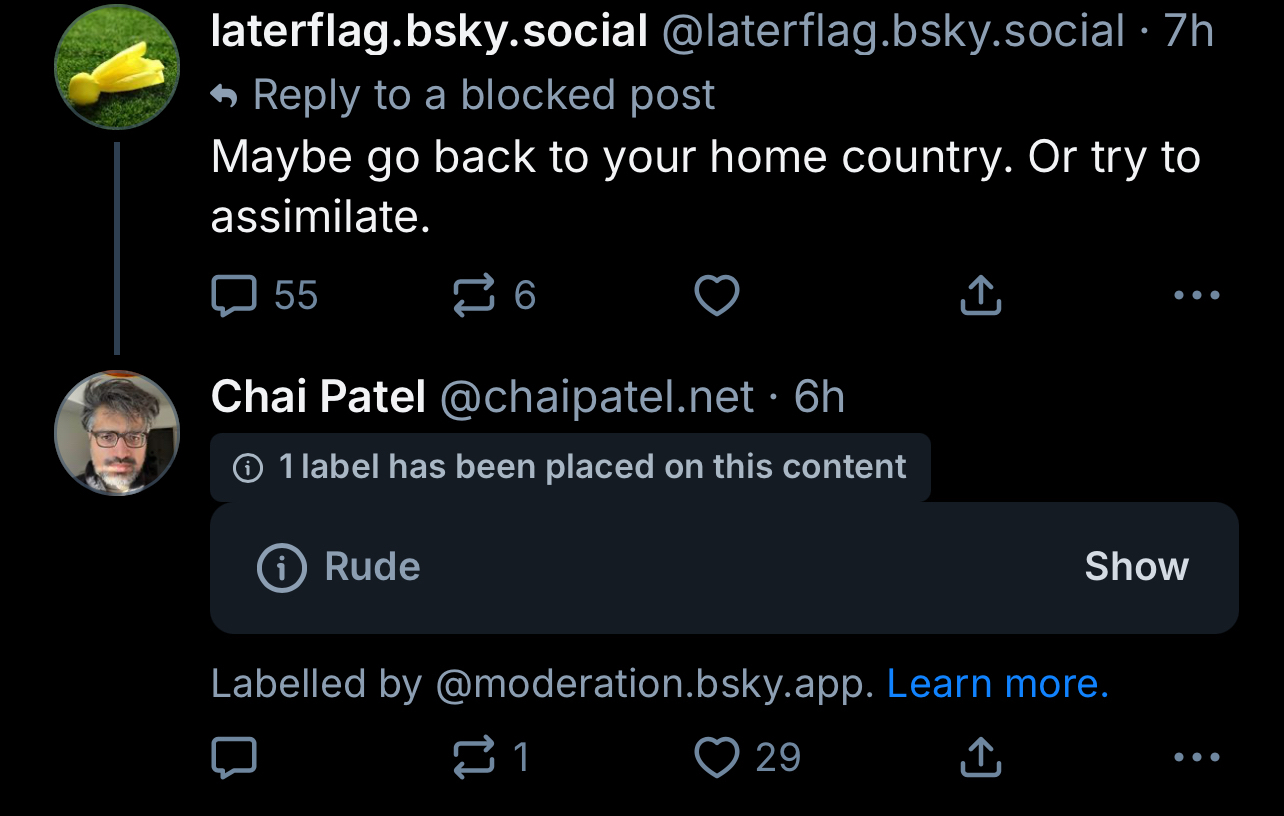Share Chai Patel's post
This screenshot has width=1284, height=816.
pos(981,758)
